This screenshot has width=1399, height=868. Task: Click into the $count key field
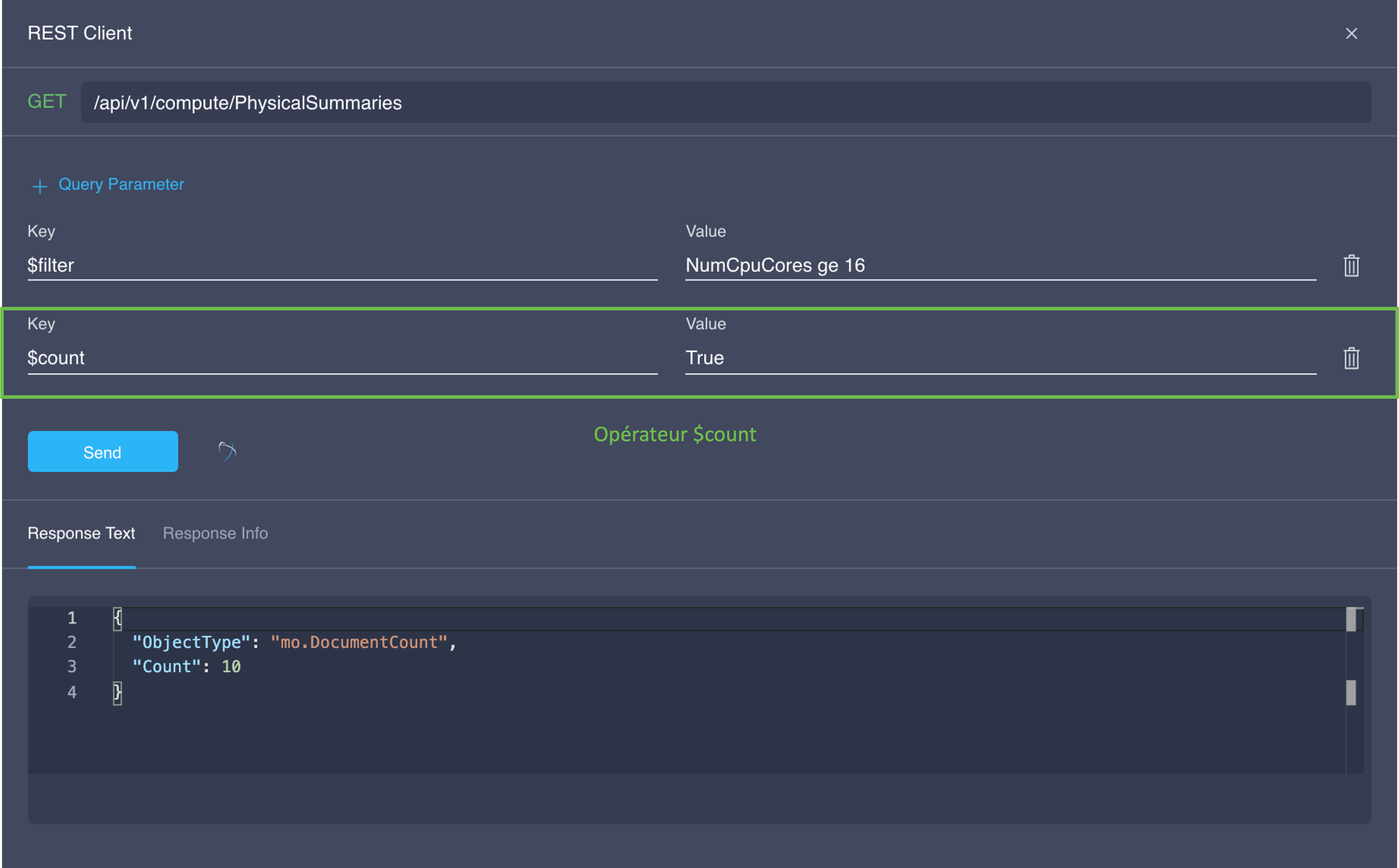point(342,358)
